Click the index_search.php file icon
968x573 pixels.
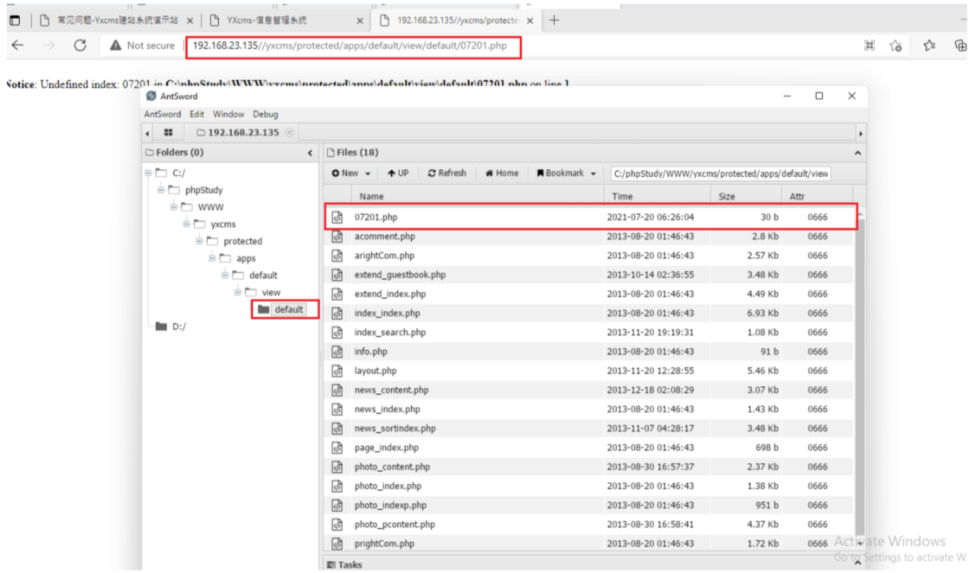(337, 332)
